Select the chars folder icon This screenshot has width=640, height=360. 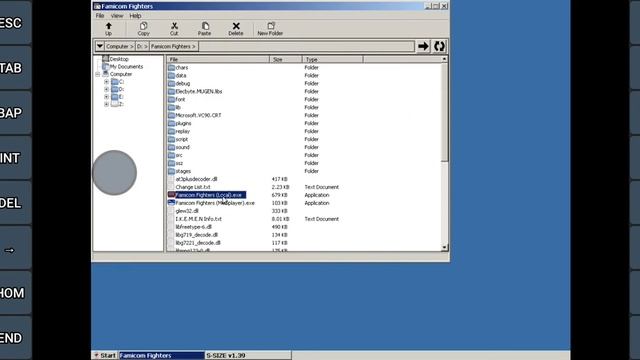coord(171,68)
